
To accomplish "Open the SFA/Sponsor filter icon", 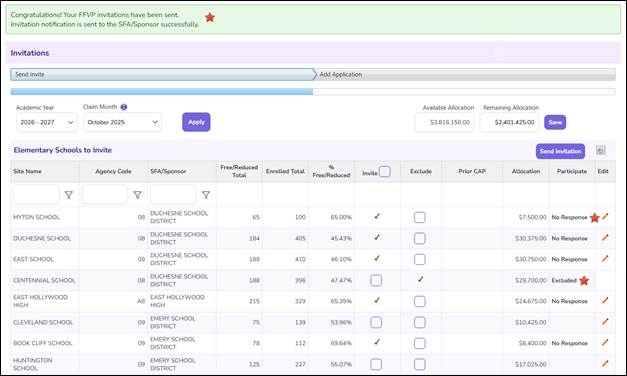I will pyautogui.click(x=206, y=195).
